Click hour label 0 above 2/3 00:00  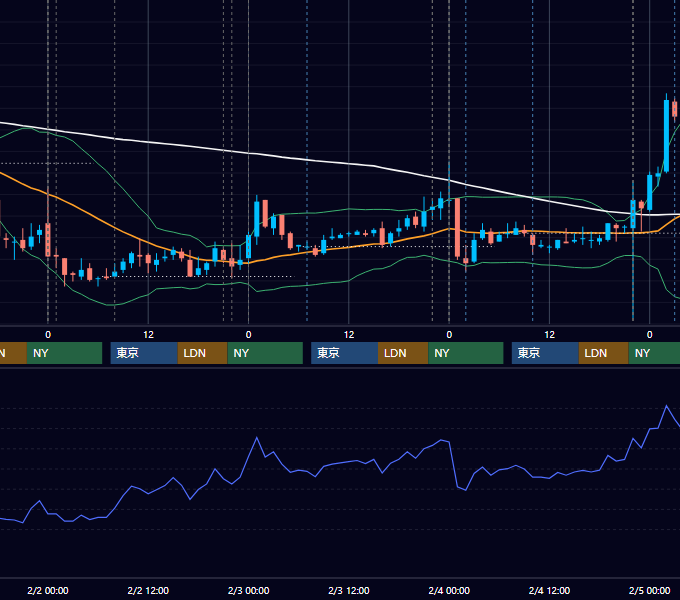(248, 335)
